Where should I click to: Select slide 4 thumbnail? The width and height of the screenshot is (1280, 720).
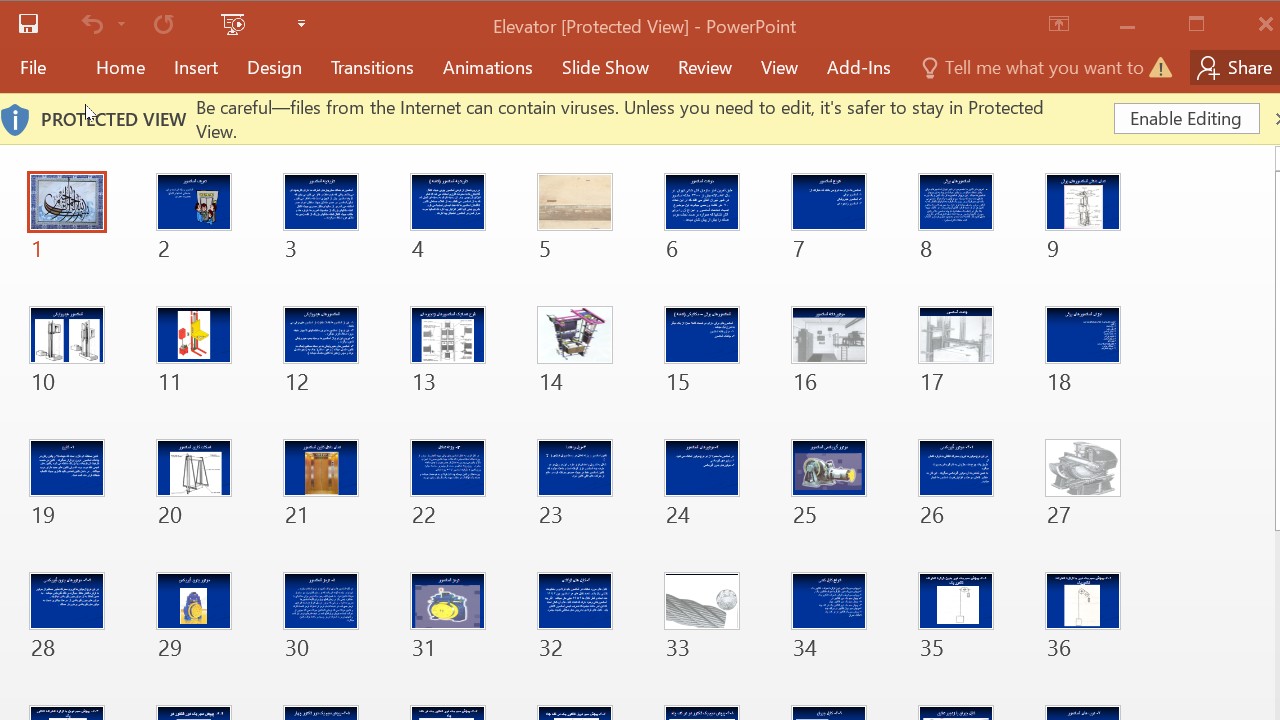coord(448,202)
